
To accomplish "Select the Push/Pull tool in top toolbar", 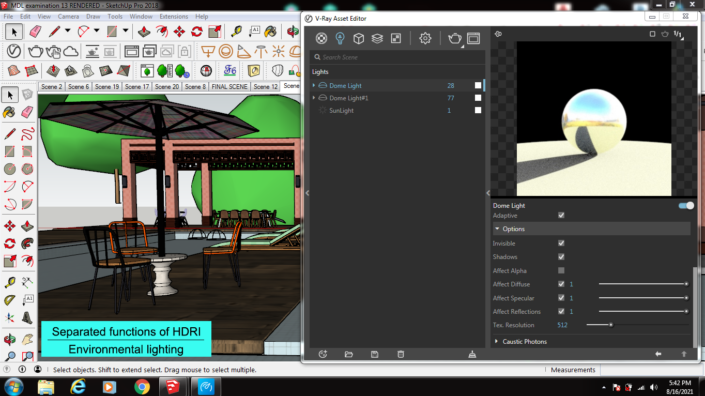I will pos(144,31).
